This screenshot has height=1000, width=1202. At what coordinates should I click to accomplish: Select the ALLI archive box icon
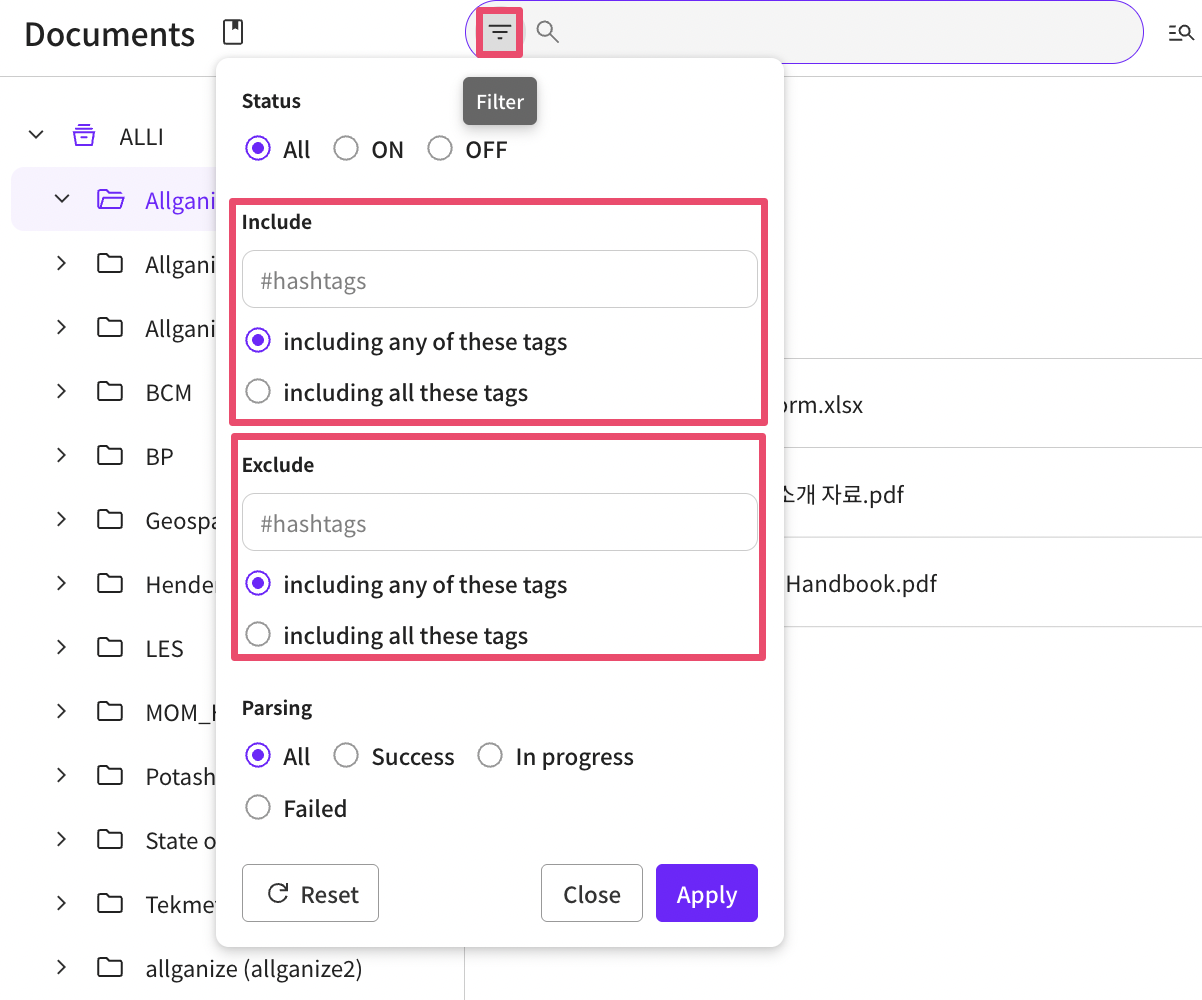(84, 136)
